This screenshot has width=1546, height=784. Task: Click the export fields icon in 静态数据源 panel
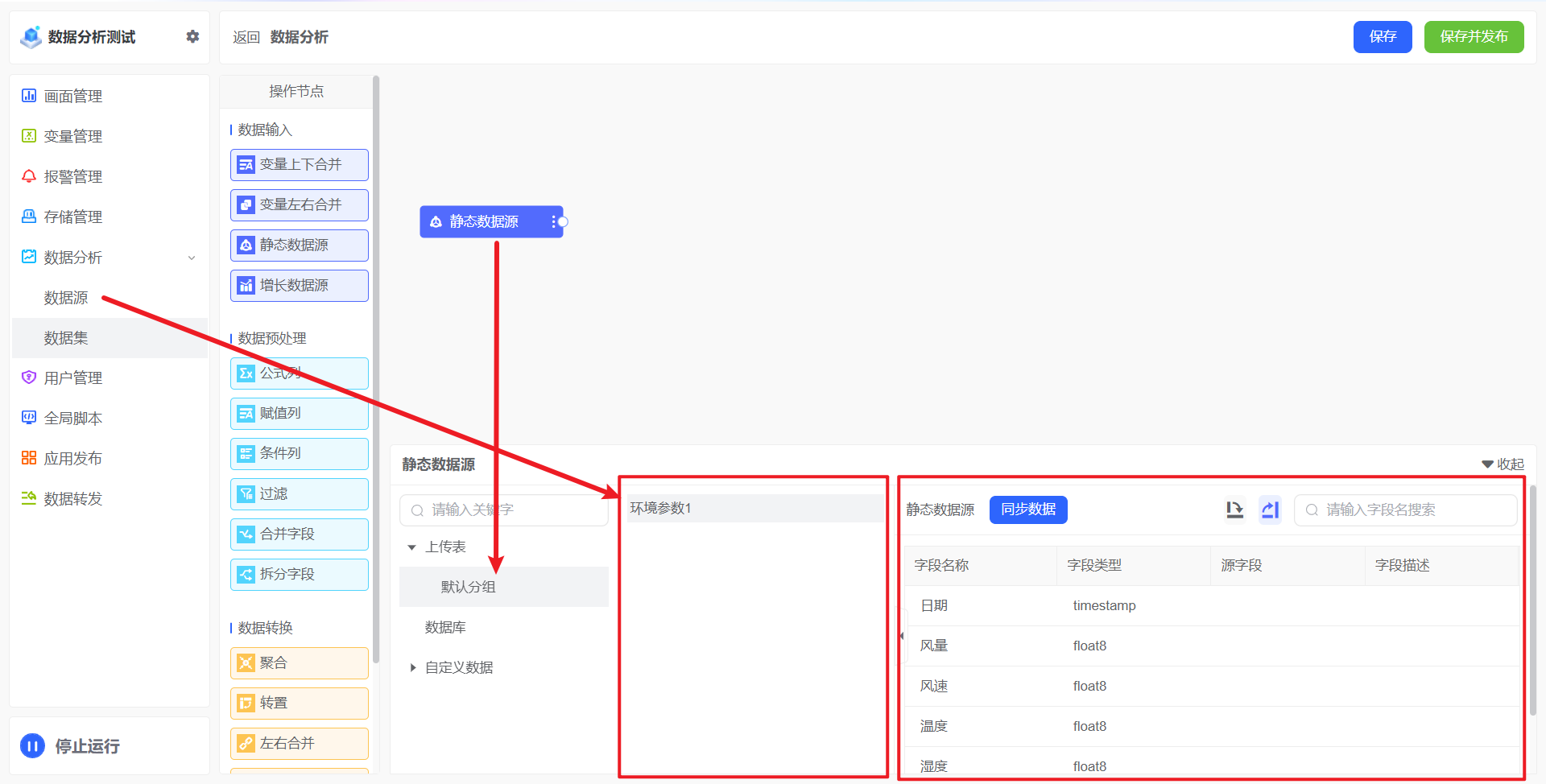[x=1235, y=510]
